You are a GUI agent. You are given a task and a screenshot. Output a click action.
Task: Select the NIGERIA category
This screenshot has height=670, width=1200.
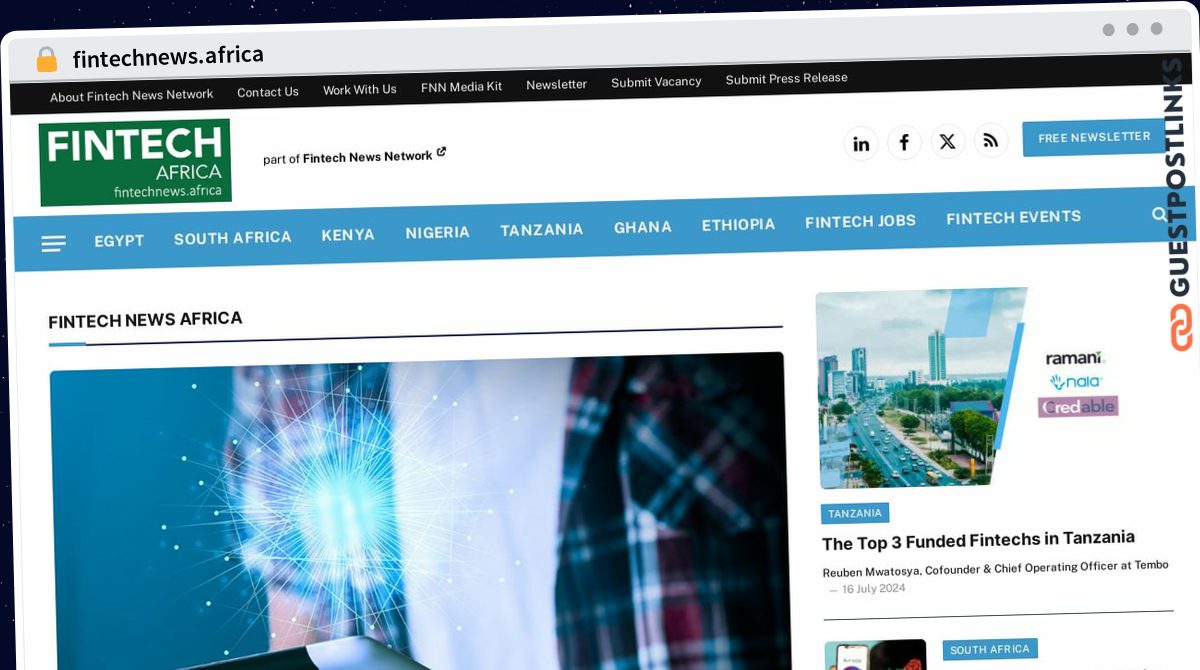point(437,233)
